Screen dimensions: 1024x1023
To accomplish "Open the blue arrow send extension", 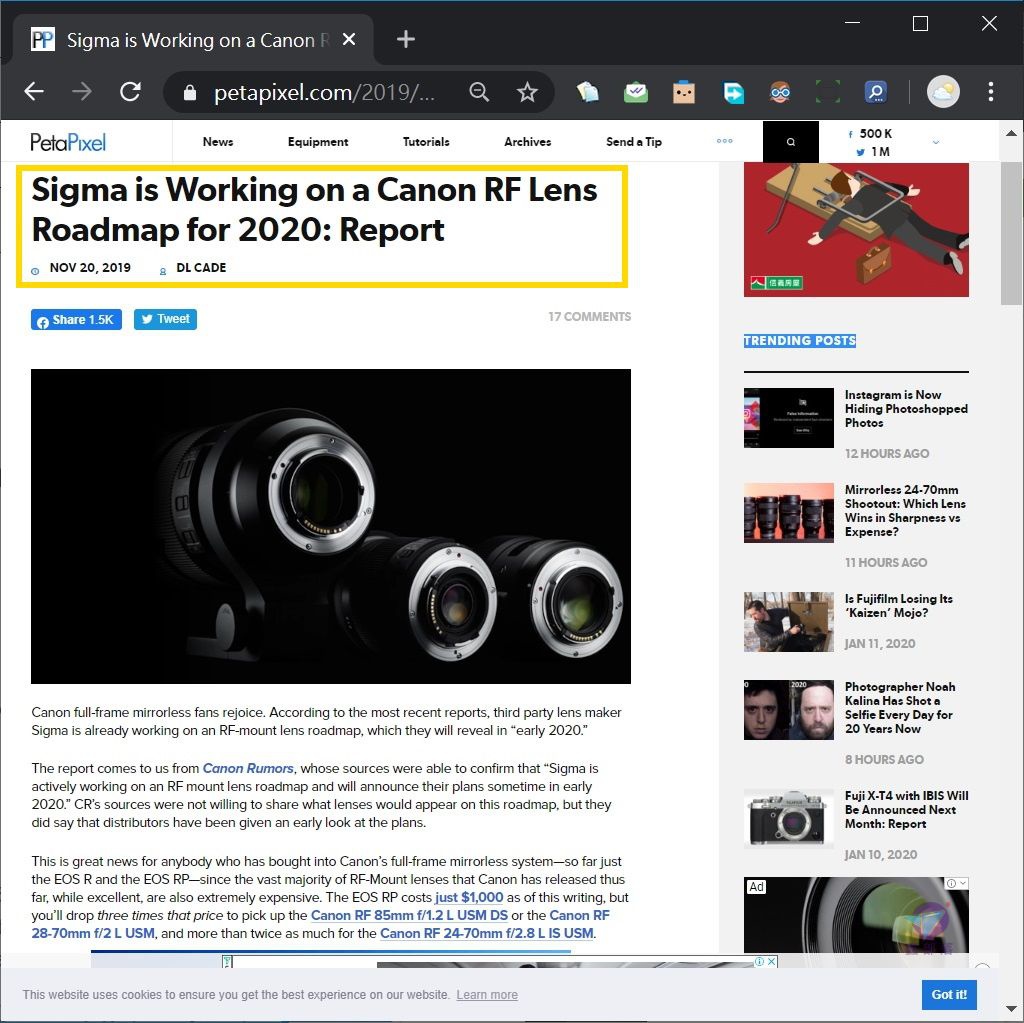I will point(733,92).
